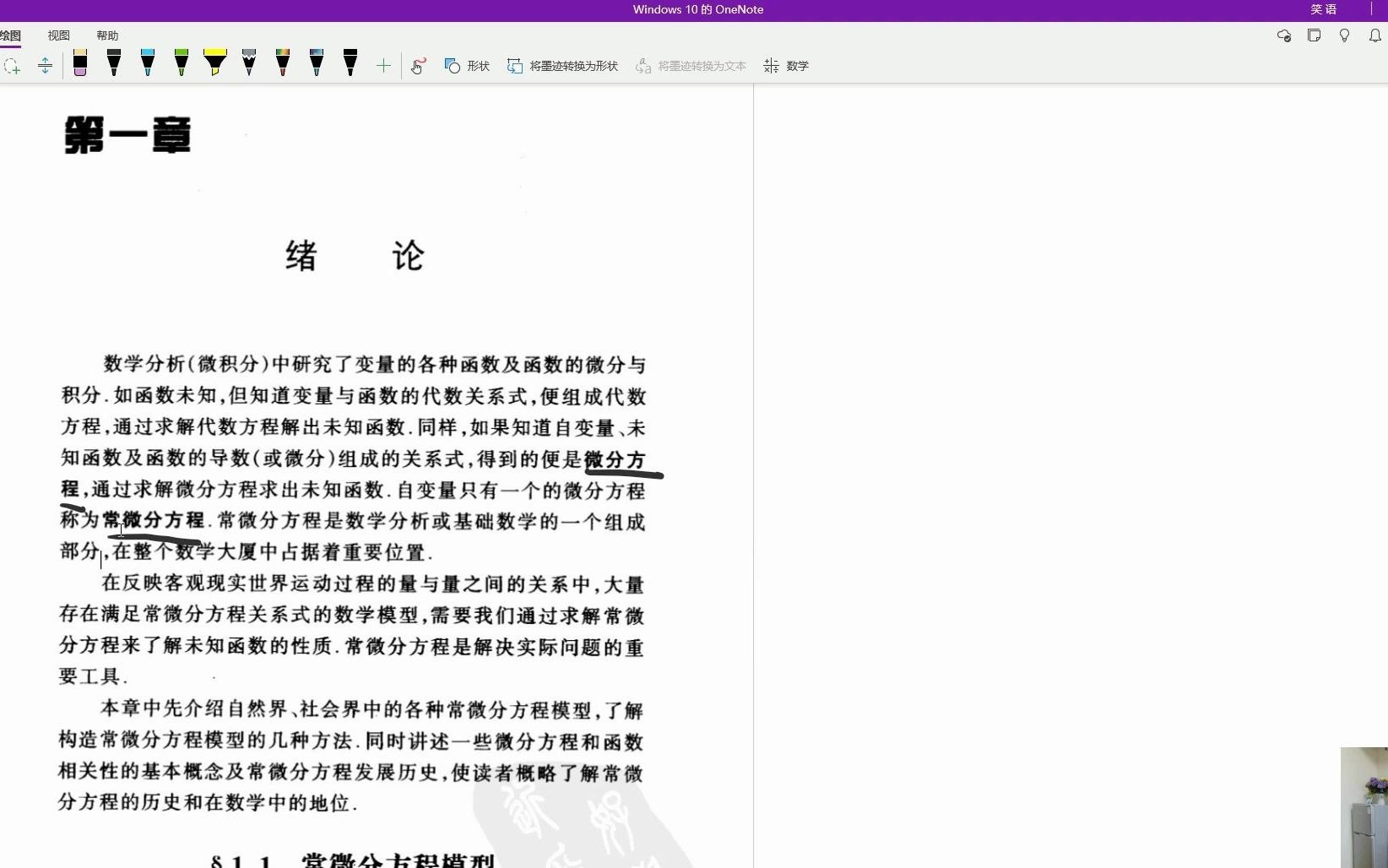Click the notifications bell icon
Image resolution: width=1388 pixels, height=868 pixels.
1375,36
